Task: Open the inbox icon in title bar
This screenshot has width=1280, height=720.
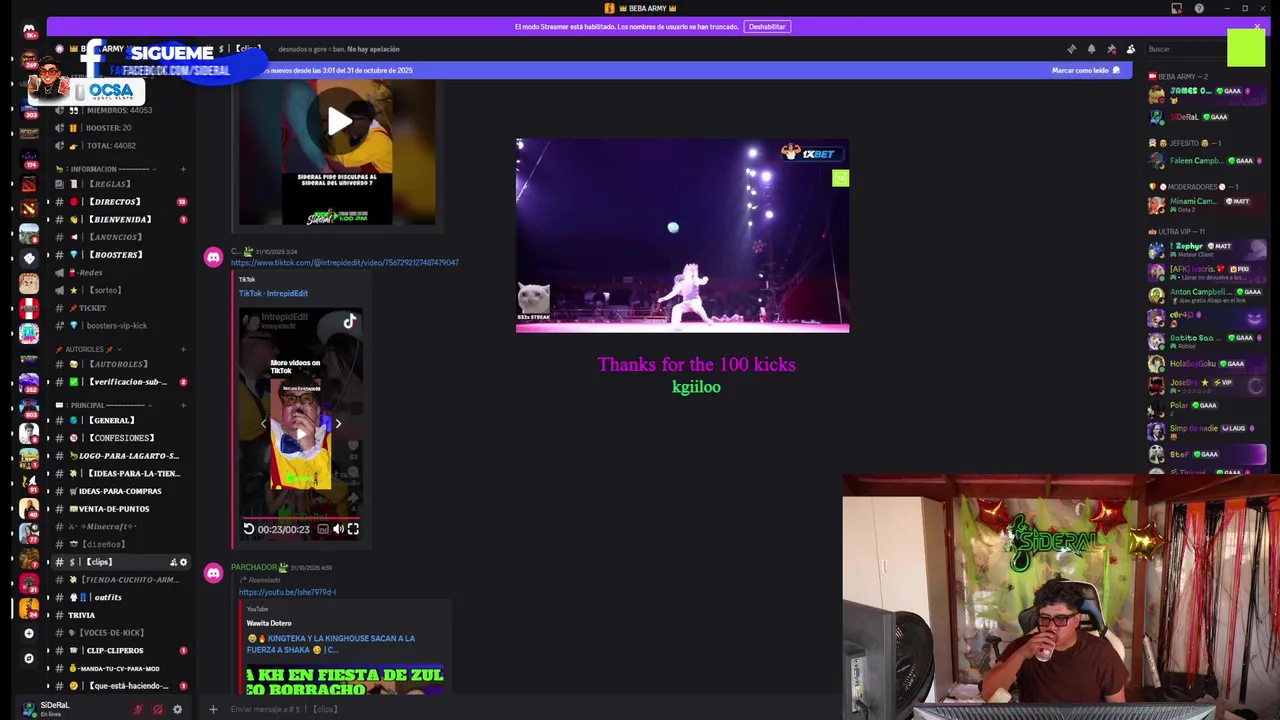Action: click(1177, 8)
